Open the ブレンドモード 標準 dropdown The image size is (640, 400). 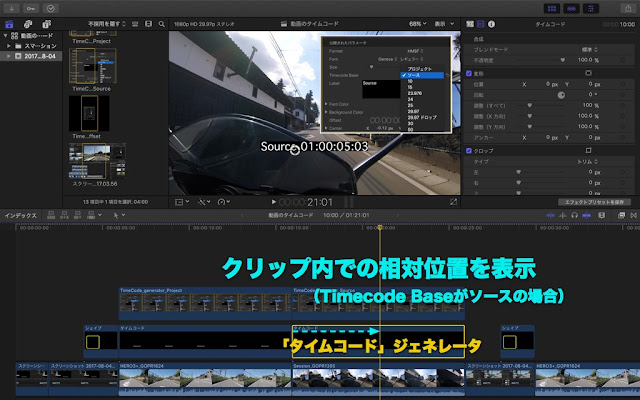point(589,49)
